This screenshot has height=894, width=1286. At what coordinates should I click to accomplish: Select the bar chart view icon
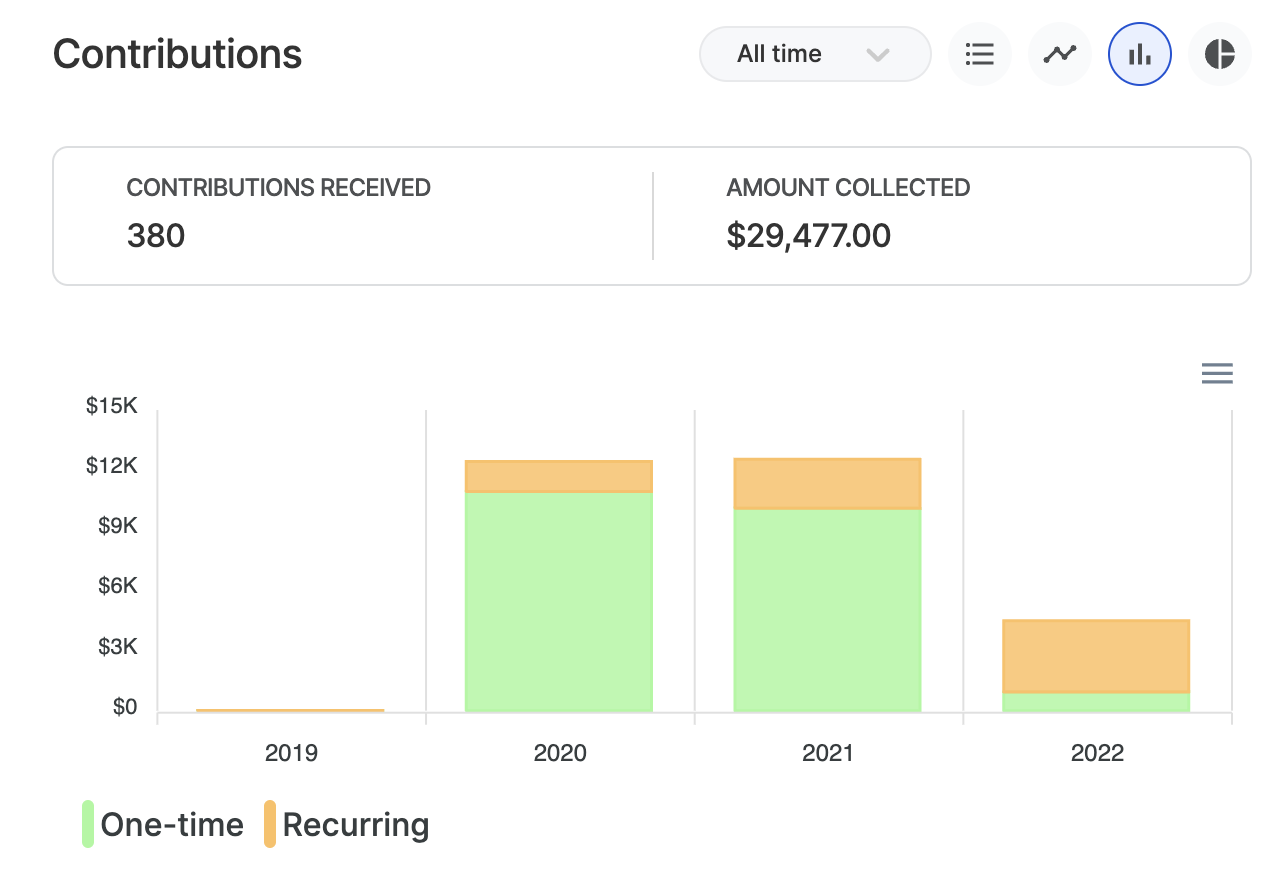tap(1139, 54)
